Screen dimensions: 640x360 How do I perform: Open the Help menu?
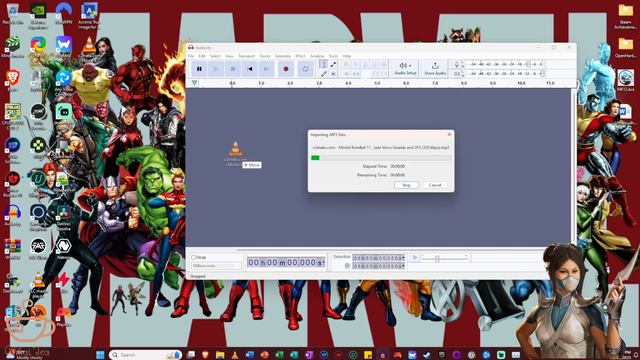tap(347, 56)
